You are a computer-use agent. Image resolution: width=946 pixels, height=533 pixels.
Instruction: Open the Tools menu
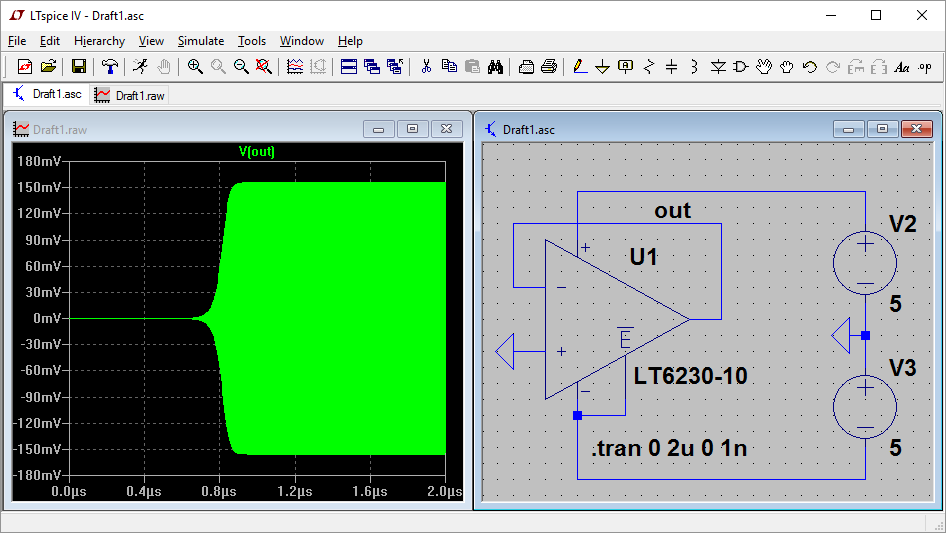click(x=252, y=41)
